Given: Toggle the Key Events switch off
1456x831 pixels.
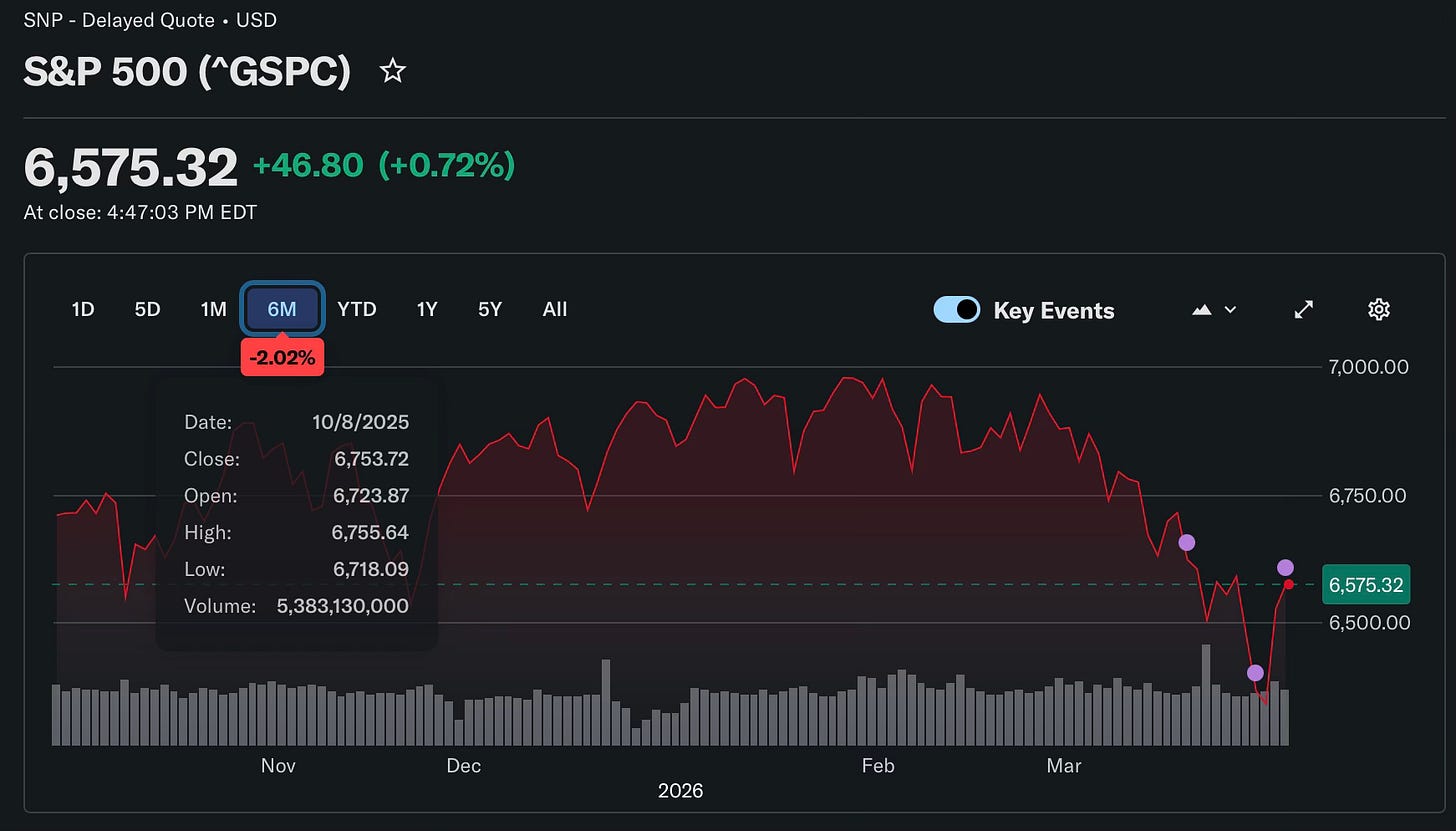Looking at the screenshot, I should [x=956, y=310].
